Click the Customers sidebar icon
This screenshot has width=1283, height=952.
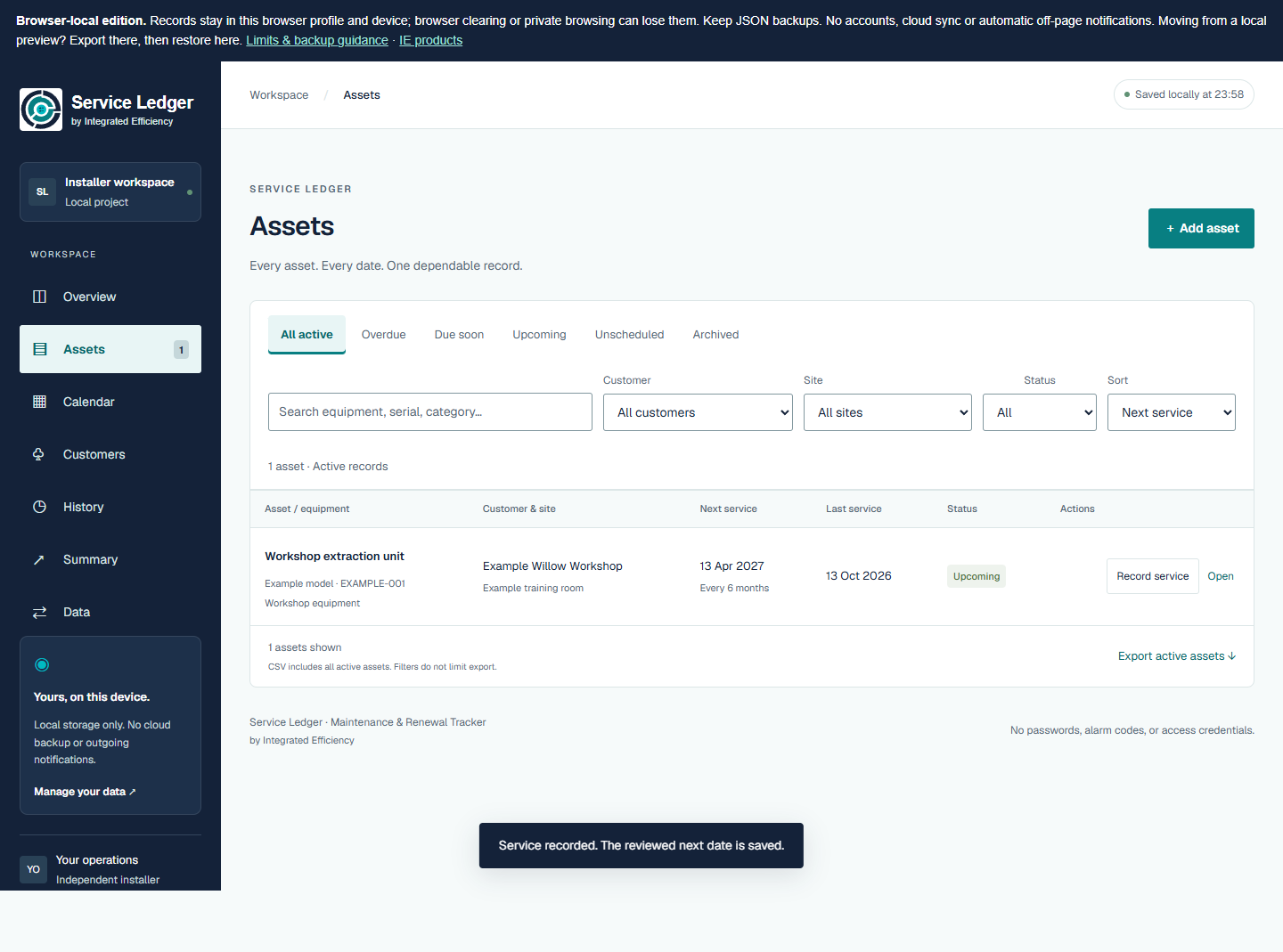[x=39, y=454]
